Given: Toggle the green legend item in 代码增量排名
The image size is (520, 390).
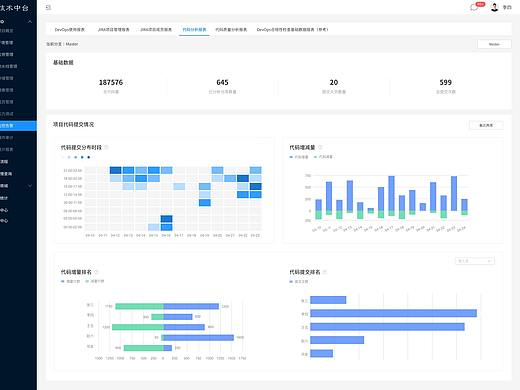Looking at the screenshot, I should (95, 281).
